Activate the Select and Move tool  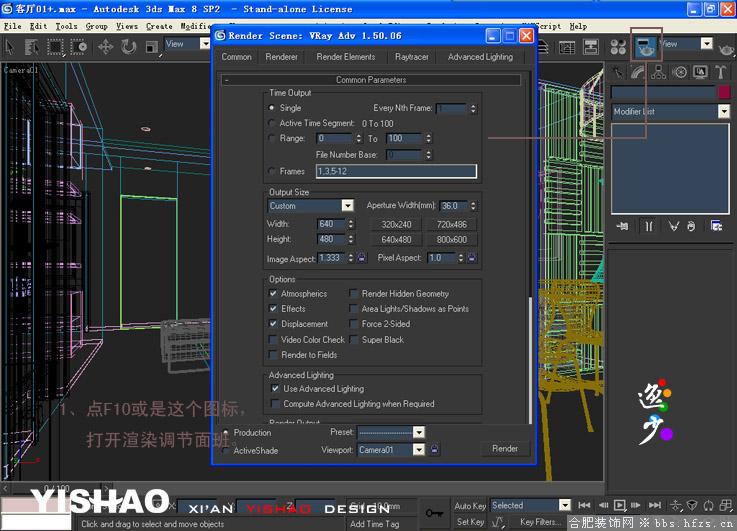(x=105, y=47)
